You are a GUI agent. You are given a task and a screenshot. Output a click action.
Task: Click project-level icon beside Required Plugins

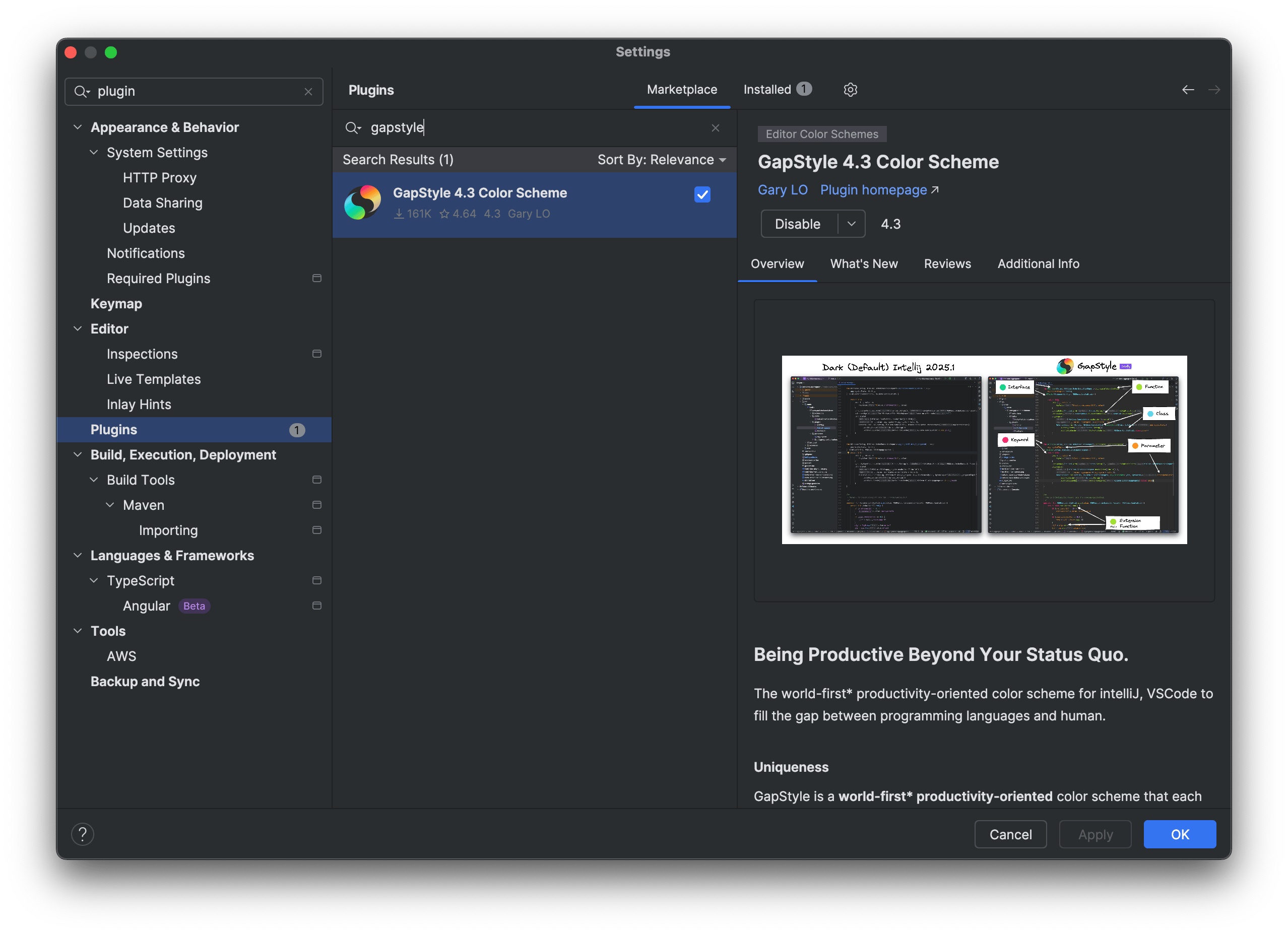(317, 278)
